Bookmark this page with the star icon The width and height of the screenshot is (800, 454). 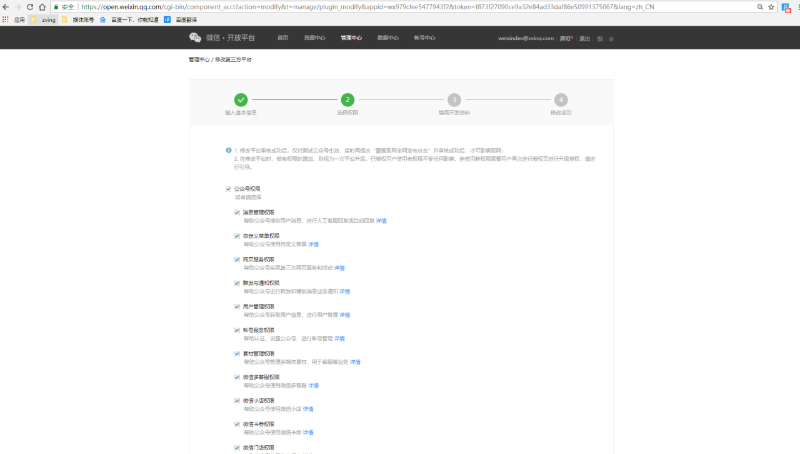771,7
